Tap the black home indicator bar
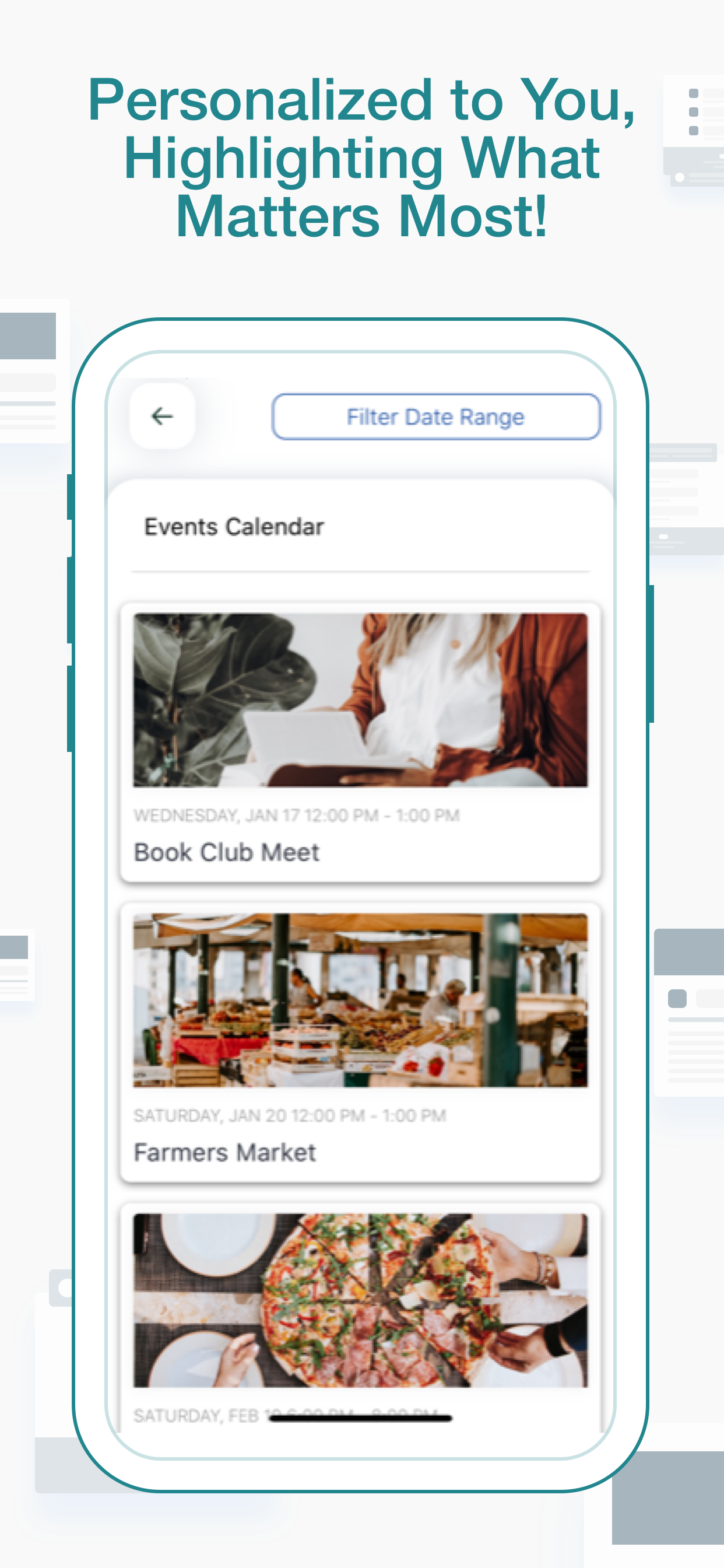Image resolution: width=724 pixels, height=1568 pixels. click(x=361, y=1418)
